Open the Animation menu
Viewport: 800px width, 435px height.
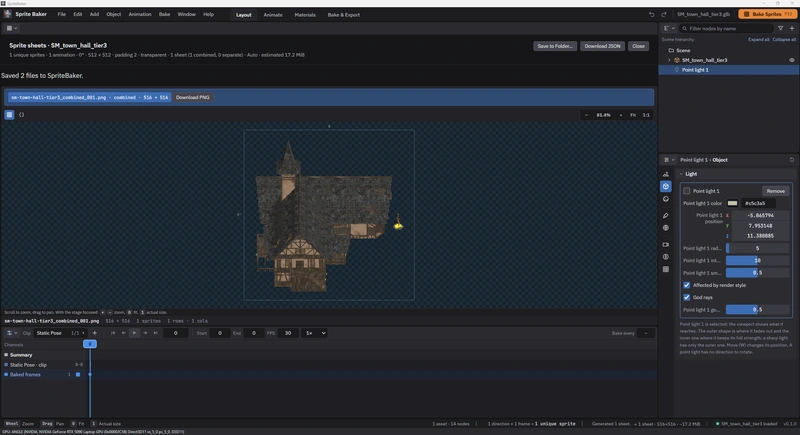[140, 14]
